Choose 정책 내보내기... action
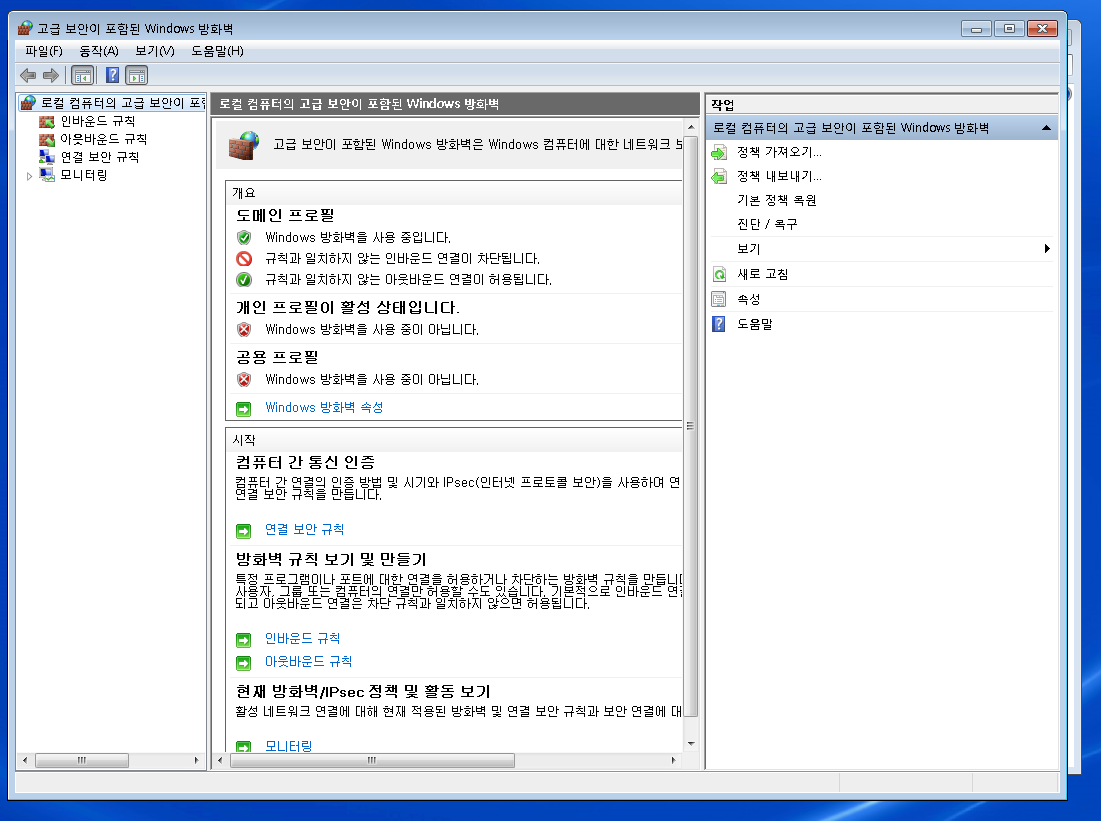Screen dimensions: 1101x821 (779, 176)
